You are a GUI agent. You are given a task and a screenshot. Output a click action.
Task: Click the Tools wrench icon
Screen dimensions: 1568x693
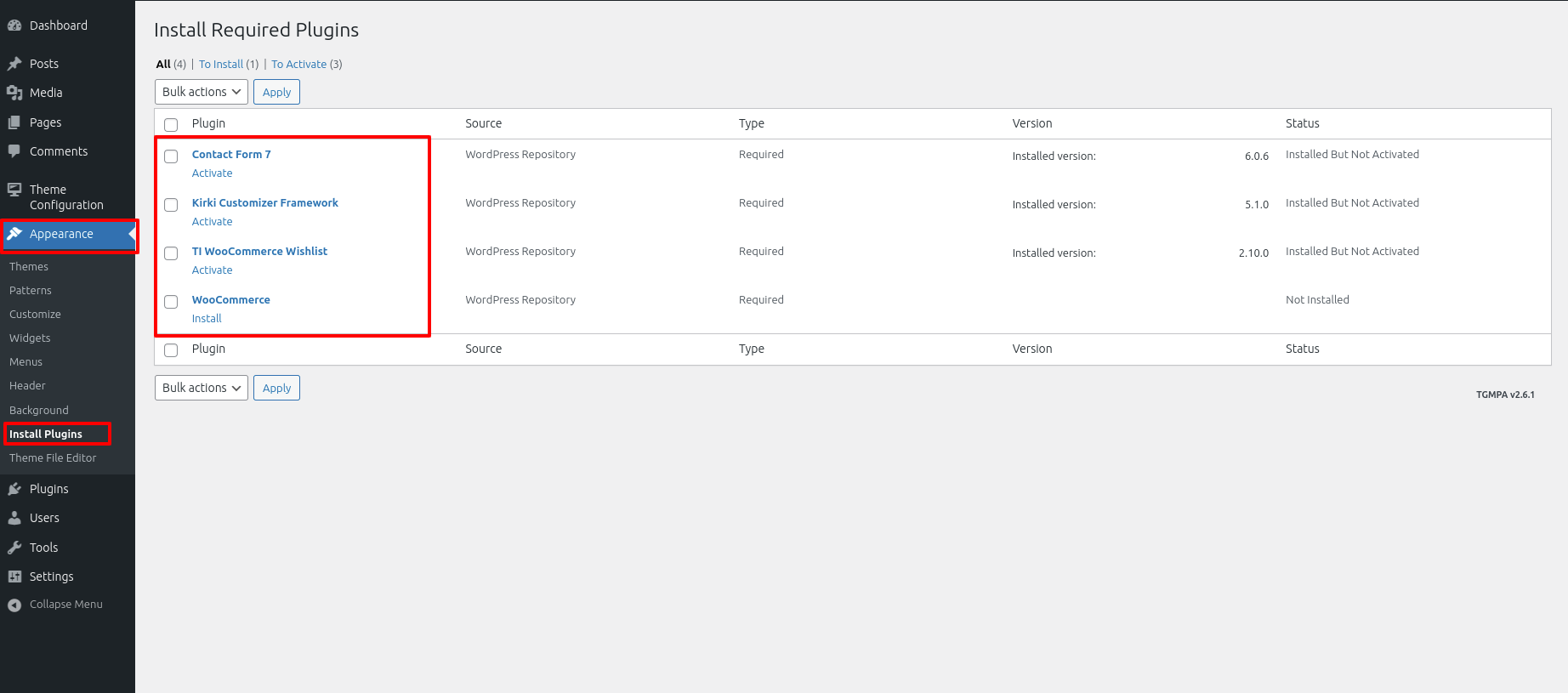coord(14,548)
